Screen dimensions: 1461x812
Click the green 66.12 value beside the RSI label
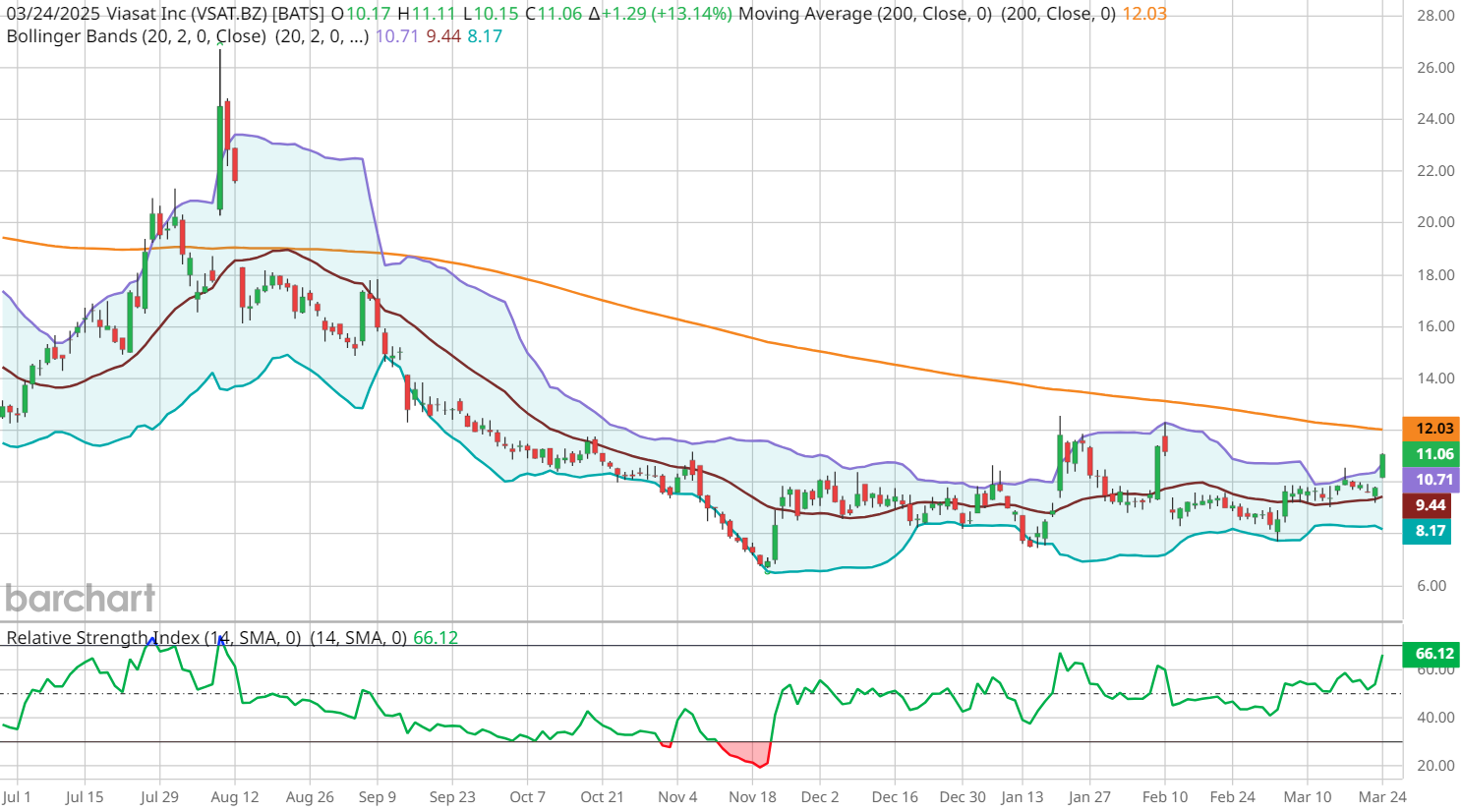(x=436, y=638)
